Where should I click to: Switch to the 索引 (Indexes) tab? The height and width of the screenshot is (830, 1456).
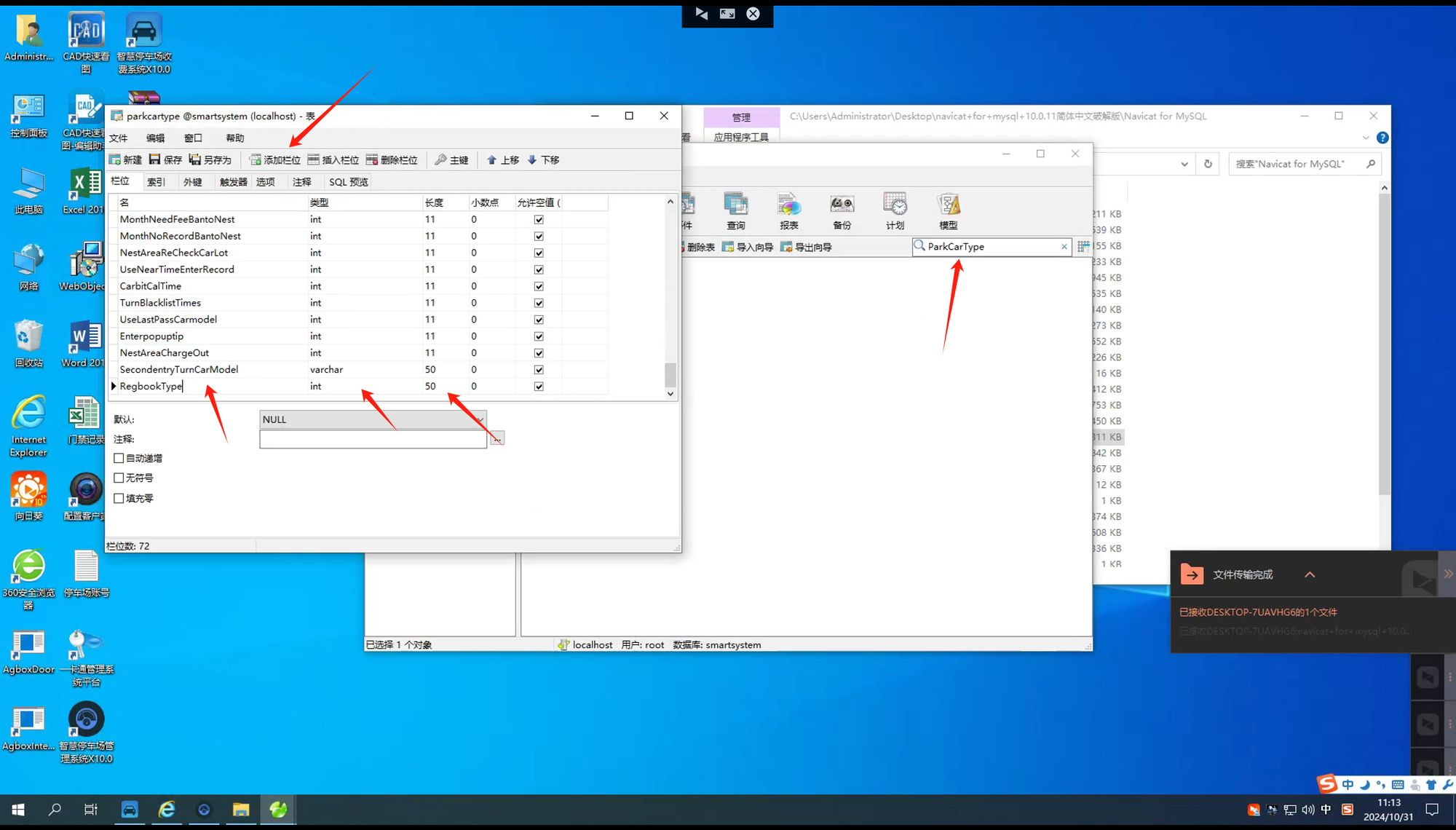[x=156, y=182]
